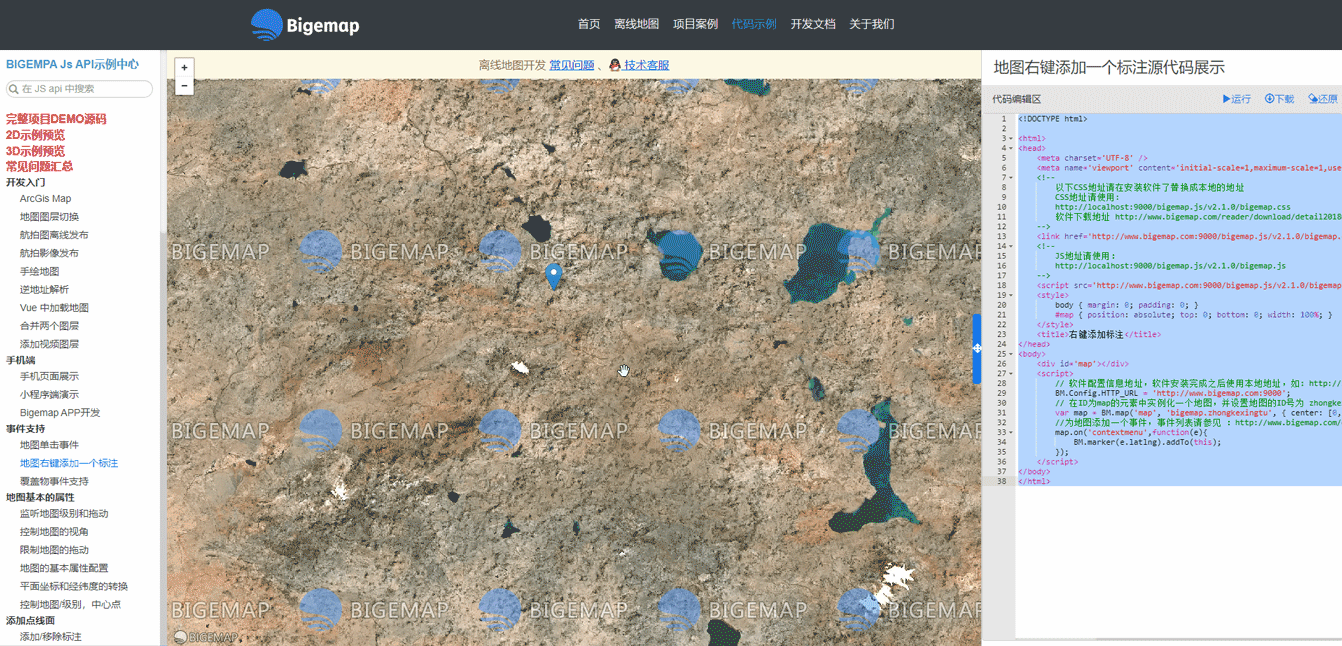Screen dimensions: 1342x646
Task: Select 地图的基本属性配置 example
Action: (x=64, y=568)
